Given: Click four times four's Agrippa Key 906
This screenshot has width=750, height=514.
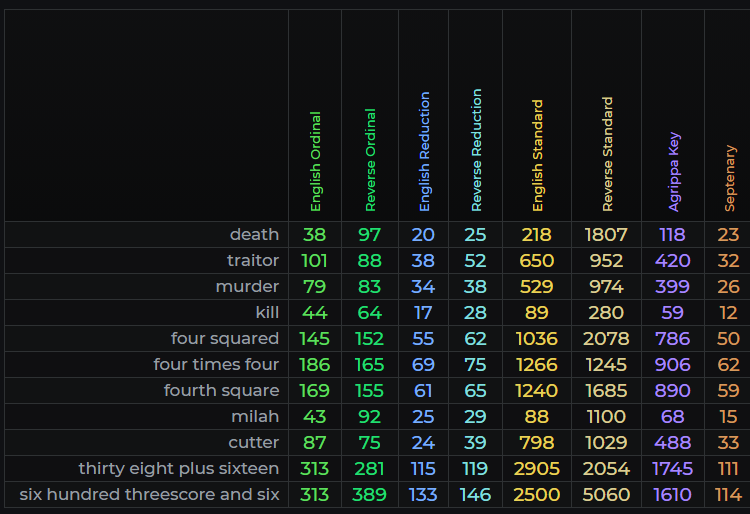Looking at the screenshot, I should point(672,364).
